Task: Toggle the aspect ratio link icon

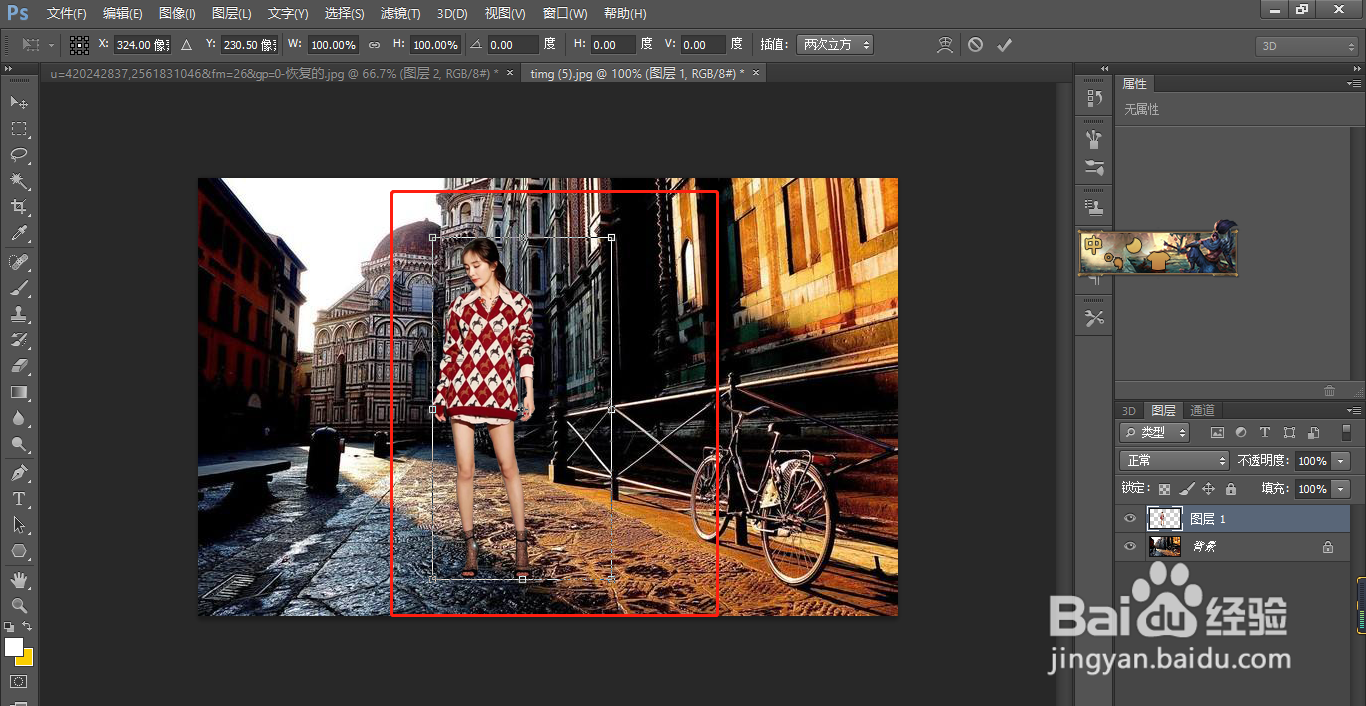Action: click(374, 45)
